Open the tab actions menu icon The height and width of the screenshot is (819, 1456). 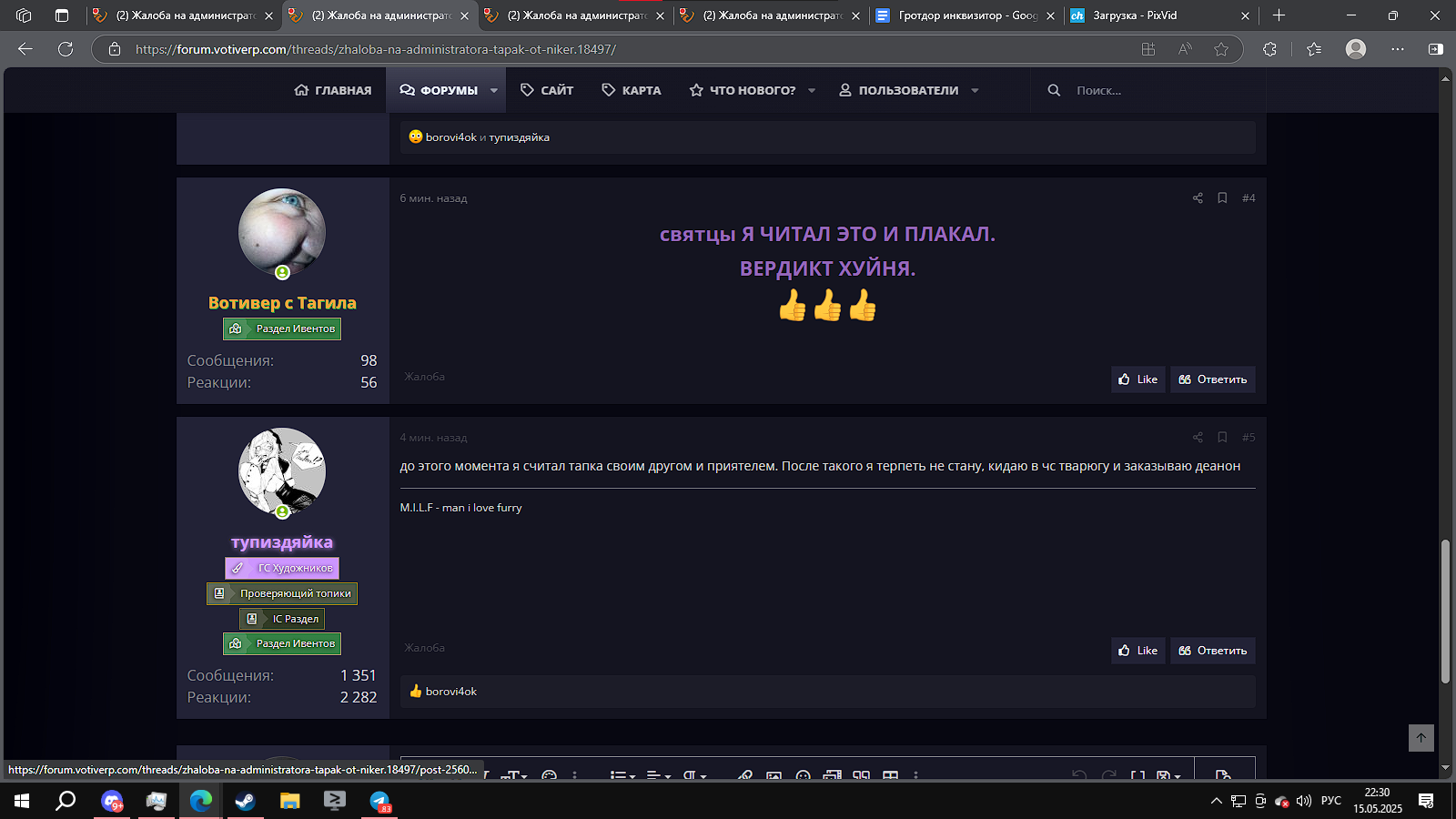tap(62, 15)
